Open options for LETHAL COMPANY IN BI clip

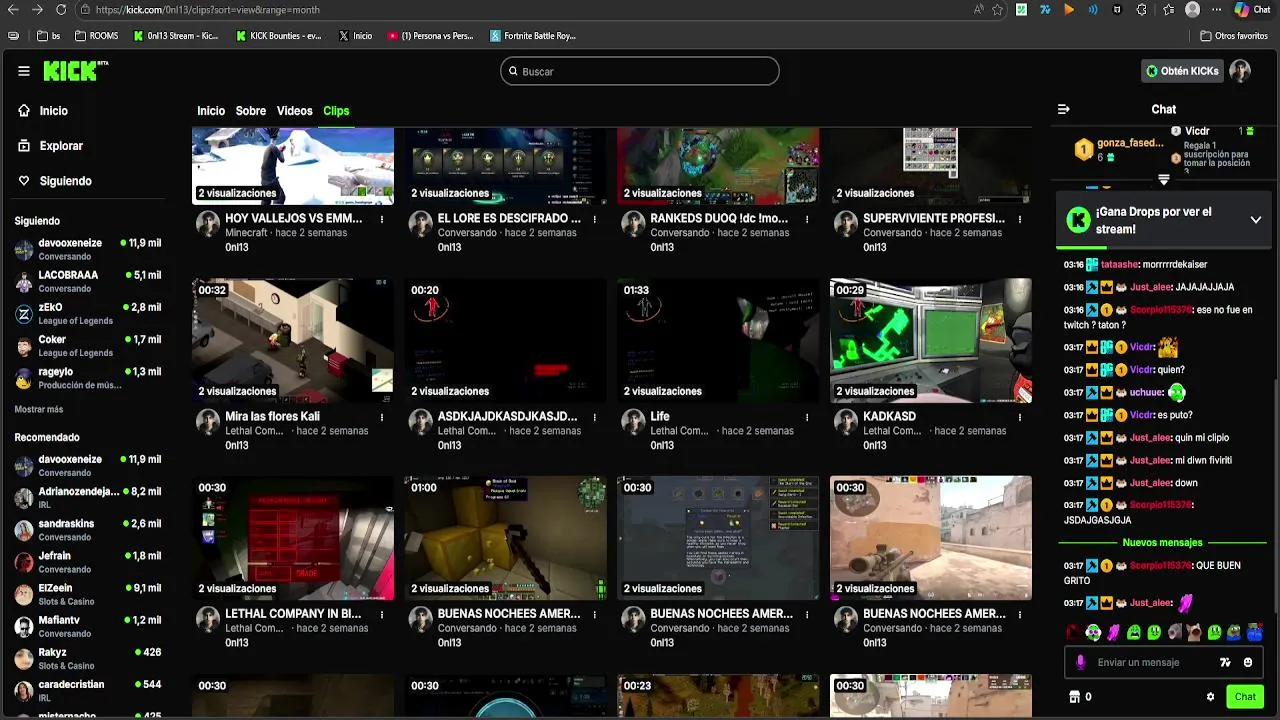coord(382,614)
